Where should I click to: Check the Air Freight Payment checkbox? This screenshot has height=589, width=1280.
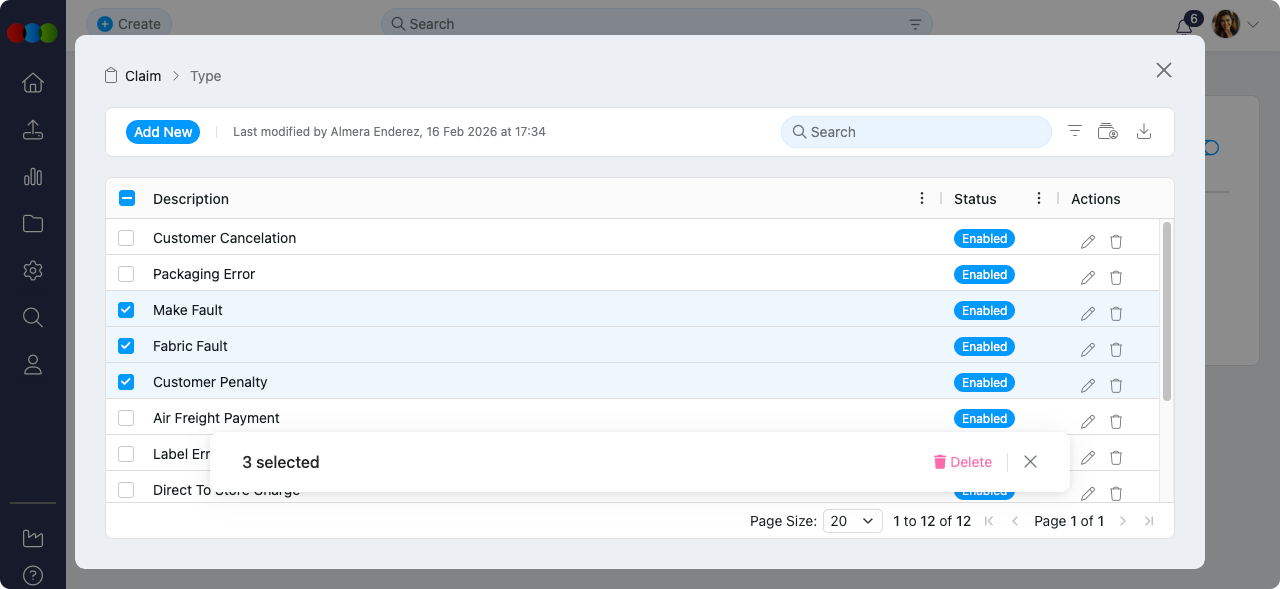126,418
